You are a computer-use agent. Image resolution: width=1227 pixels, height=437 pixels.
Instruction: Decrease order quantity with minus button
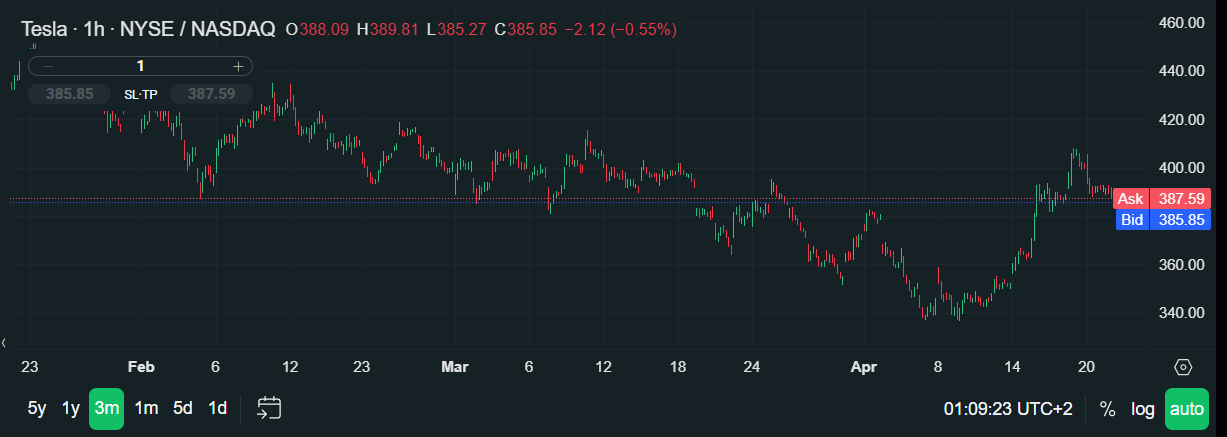(x=48, y=66)
